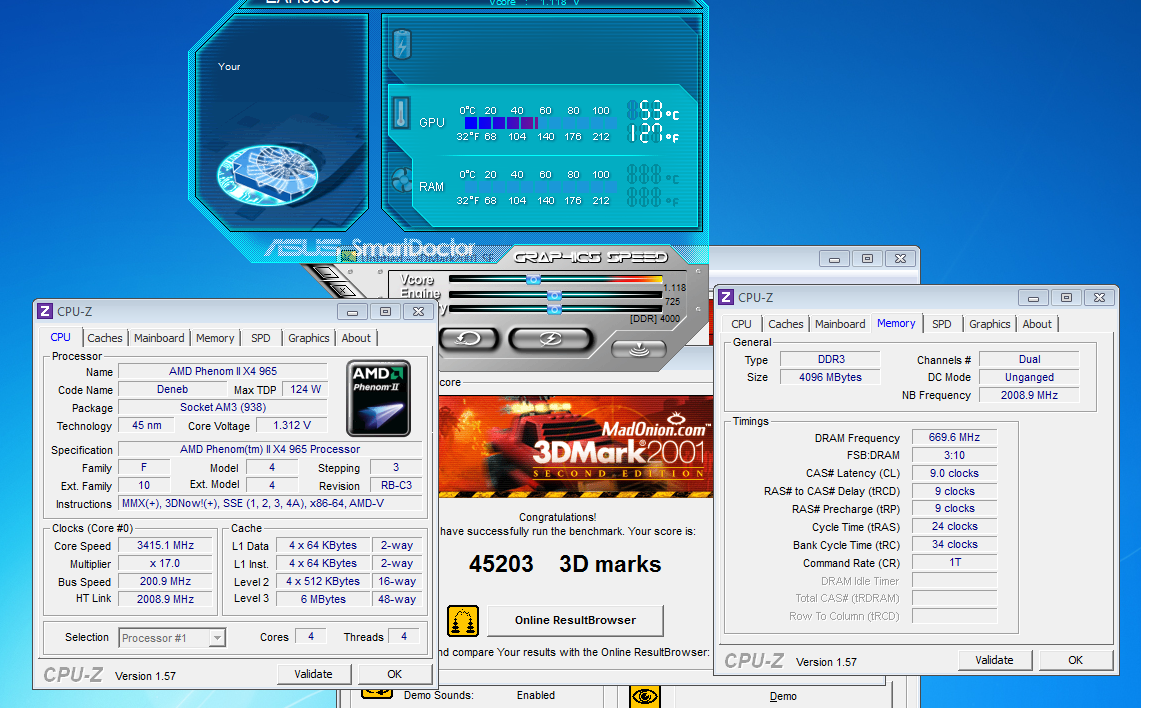Click the Code Name value Deneb
Viewport: 1152px width, 708px height.
173,390
